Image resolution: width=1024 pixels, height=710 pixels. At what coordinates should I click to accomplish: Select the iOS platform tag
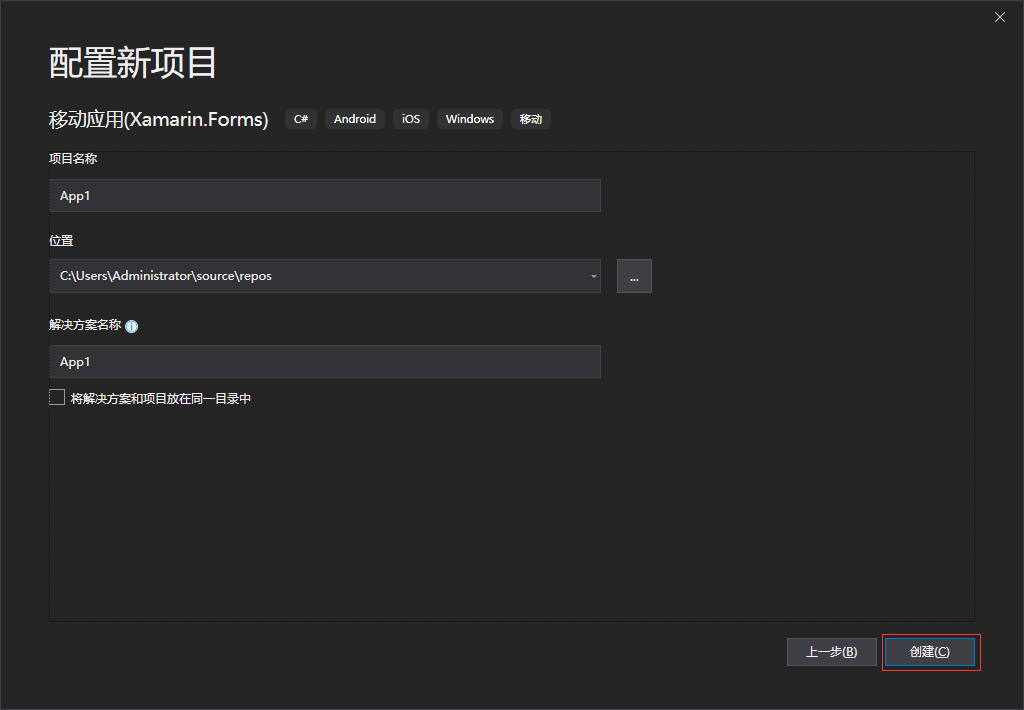[x=411, y=119]
